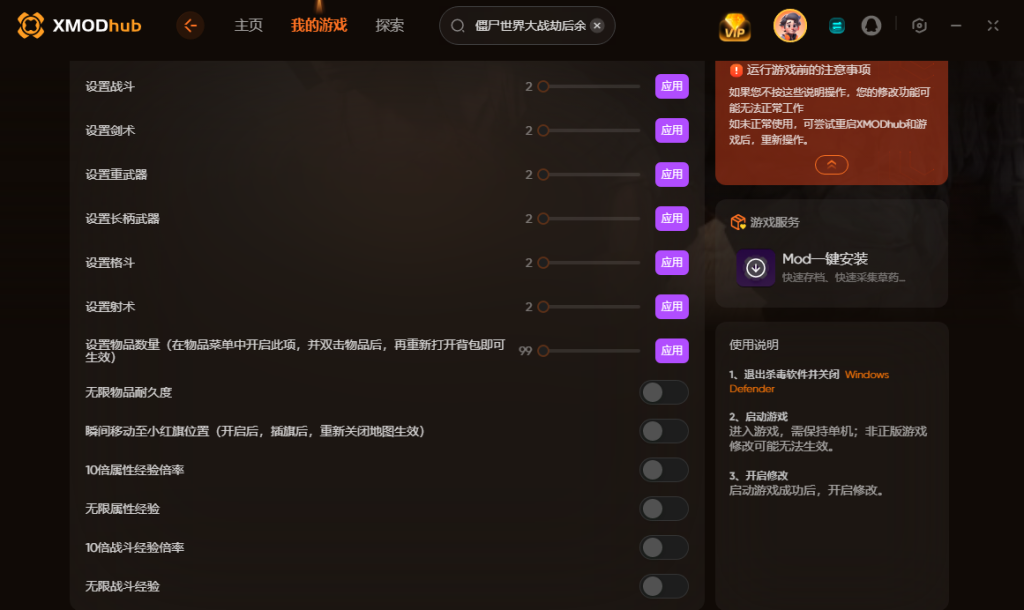Open the user avatar profile
This screenshot has height=610, width=1024.
790,26
